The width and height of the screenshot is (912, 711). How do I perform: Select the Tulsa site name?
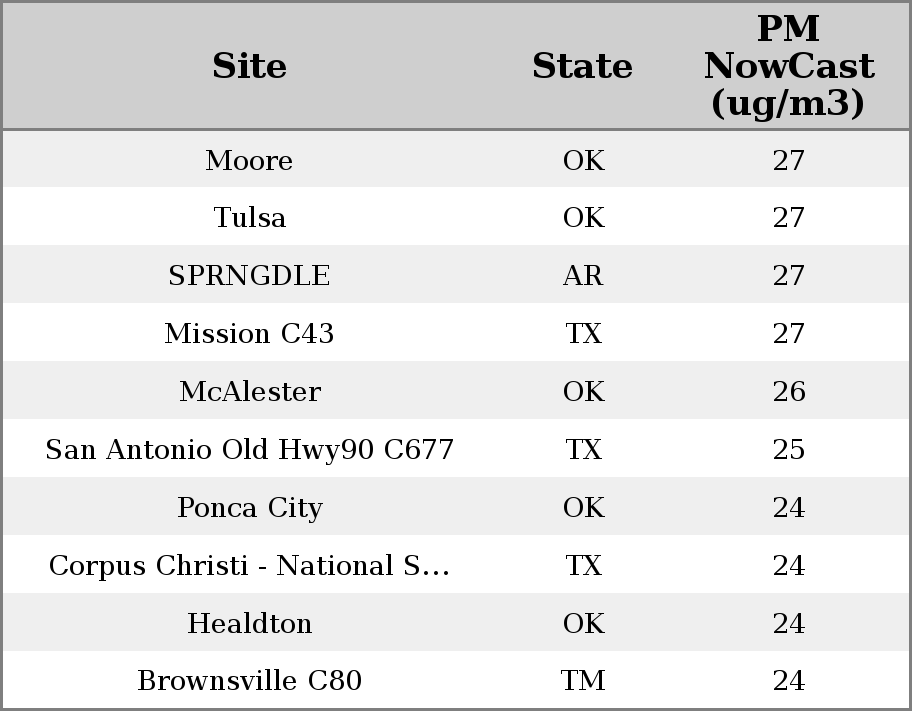249,218
